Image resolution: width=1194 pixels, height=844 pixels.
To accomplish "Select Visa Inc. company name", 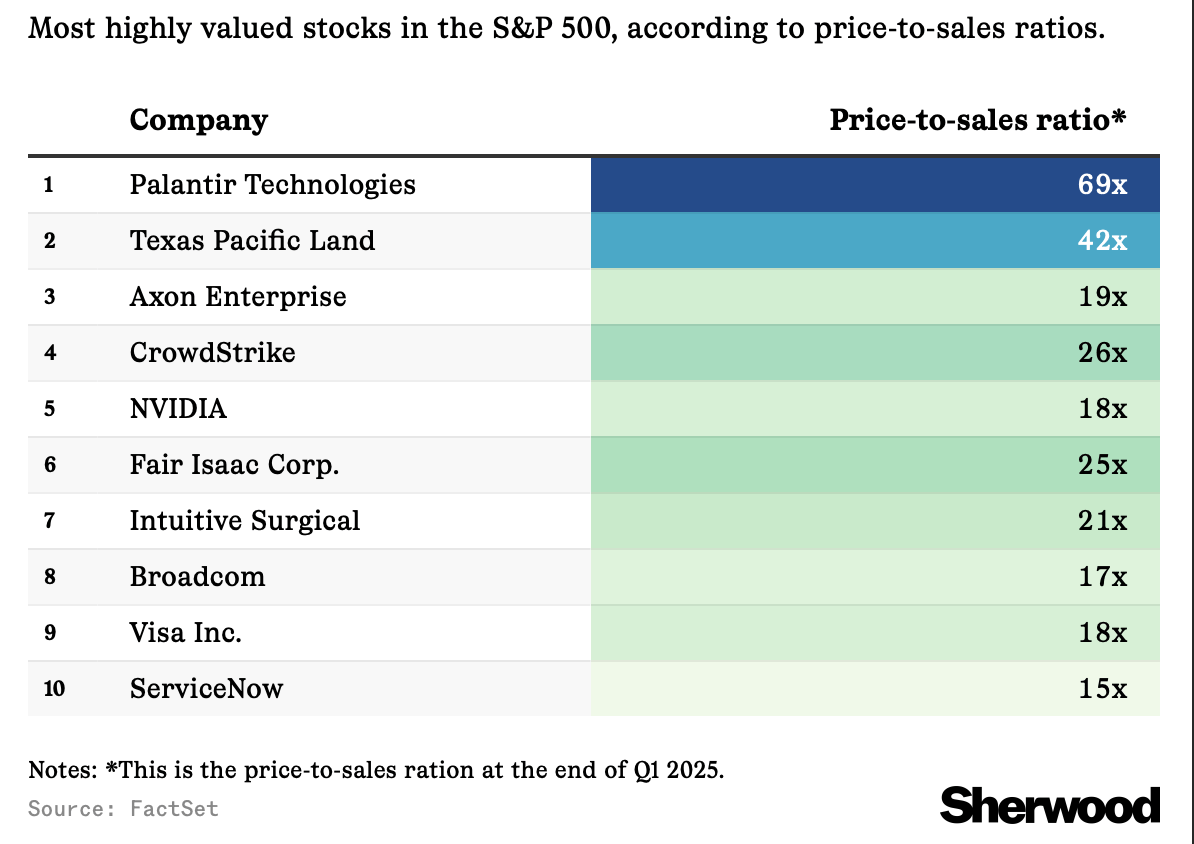I will pyautogui.click(x=186, y=632).
